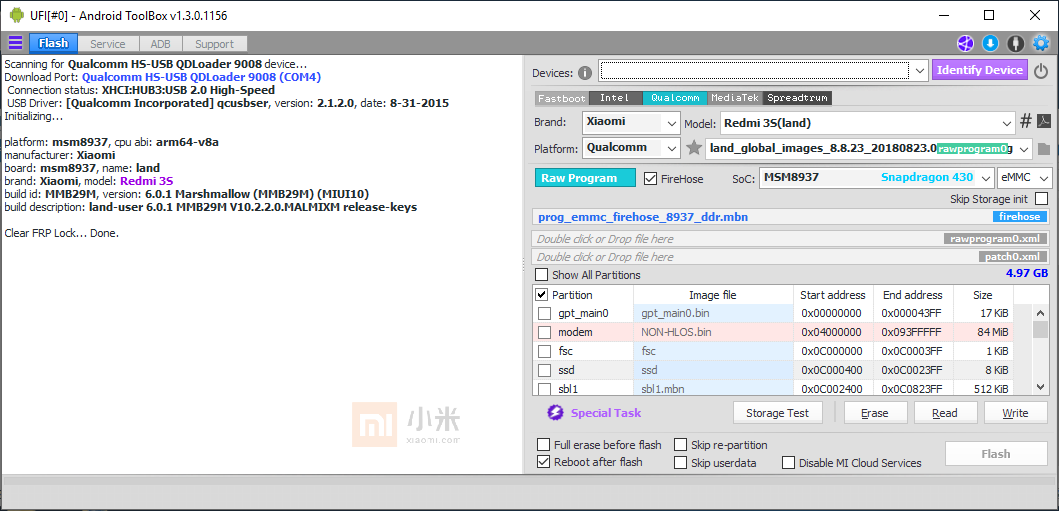1059x511 pixels.
Task: Open the hamburger main menu
Action: 15,44
